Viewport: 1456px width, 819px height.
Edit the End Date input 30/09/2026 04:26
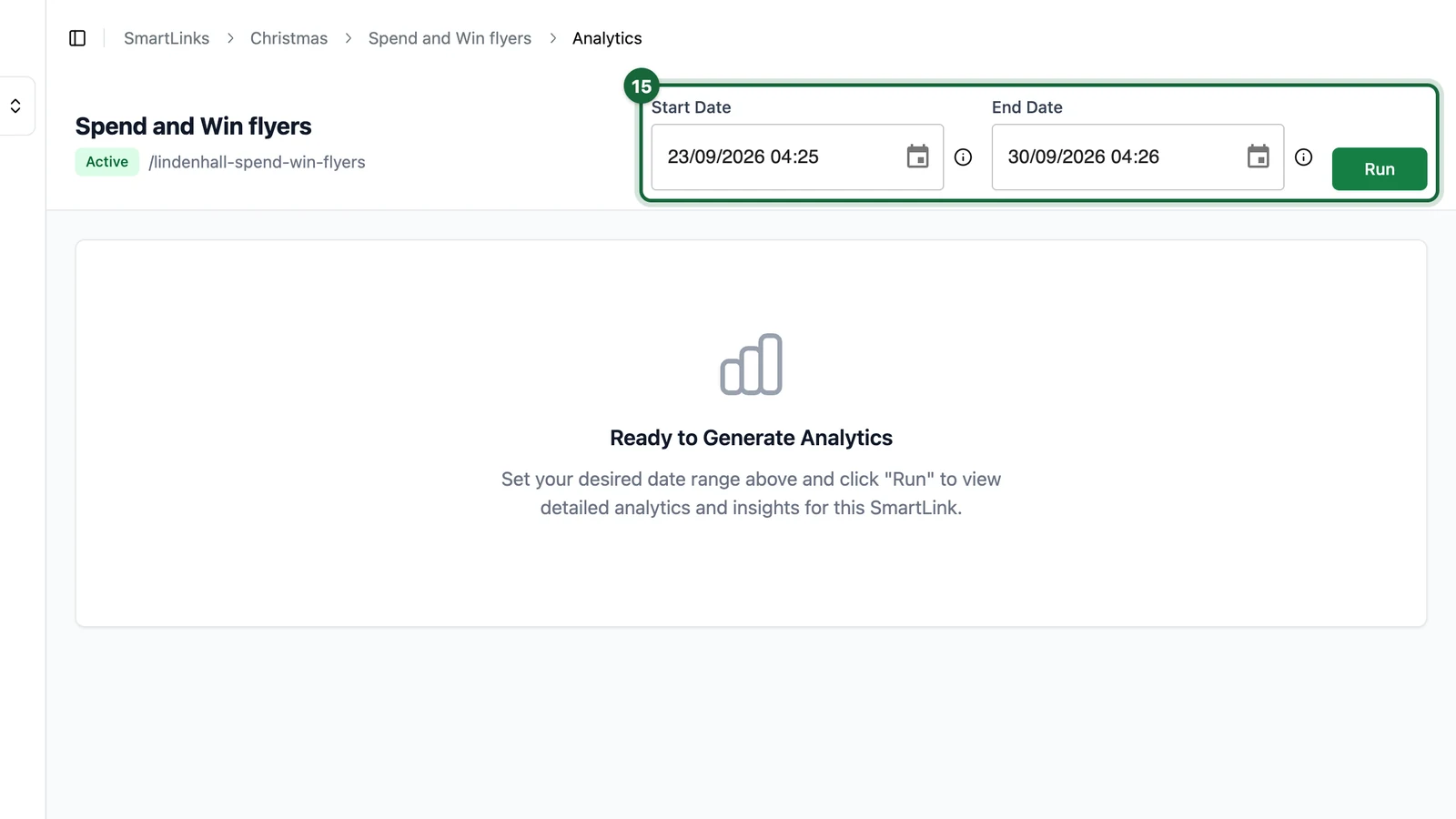pos(1137,157)
